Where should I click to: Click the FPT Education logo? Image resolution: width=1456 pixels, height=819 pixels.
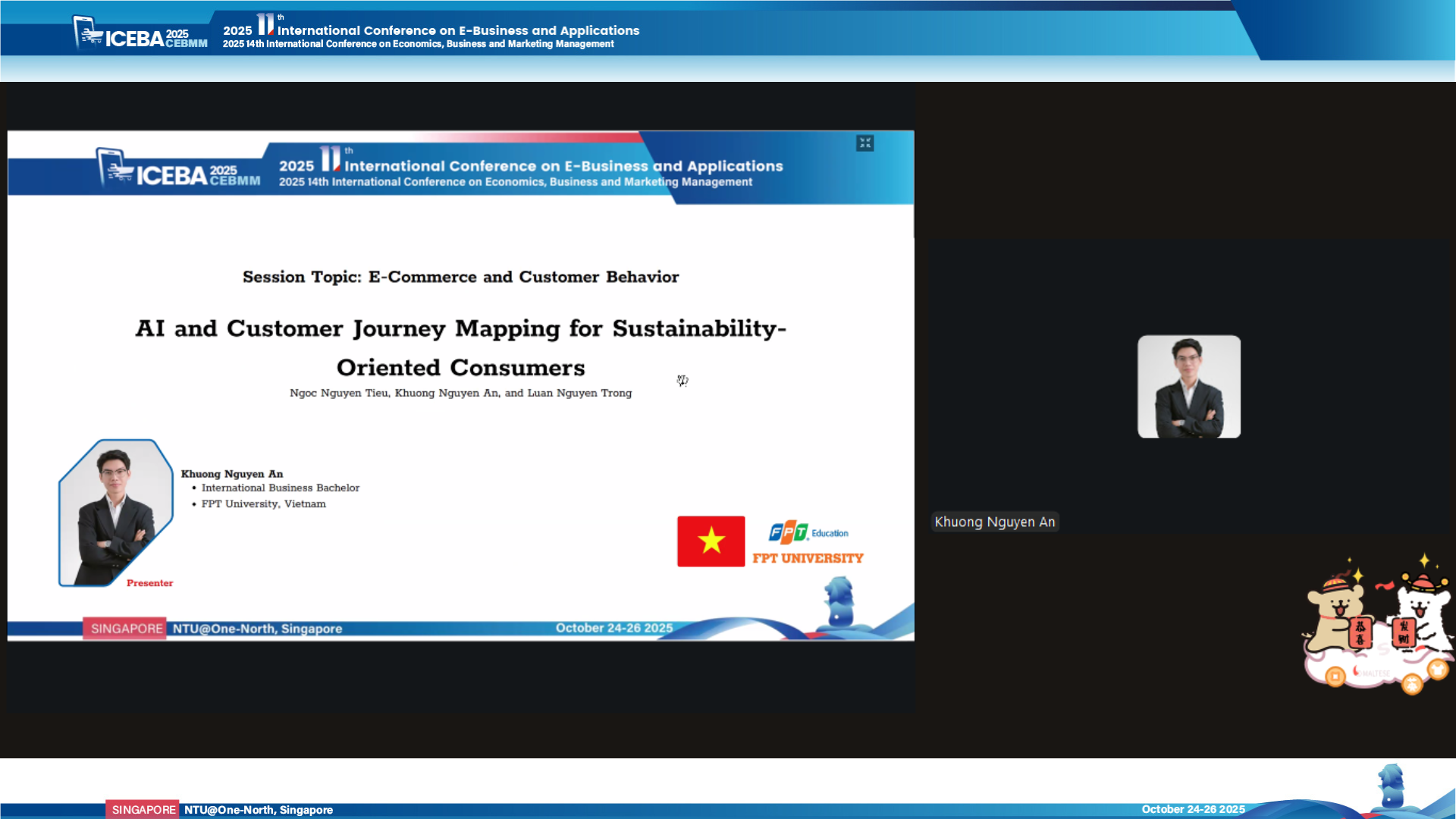point(808,532)
